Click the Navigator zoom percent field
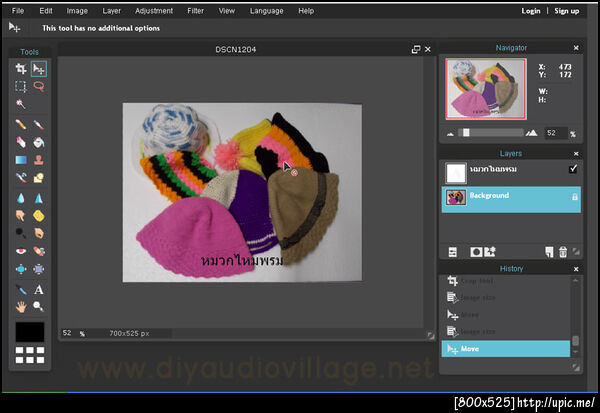The height and width of the screenshot is (413, 600). [556, 133]
